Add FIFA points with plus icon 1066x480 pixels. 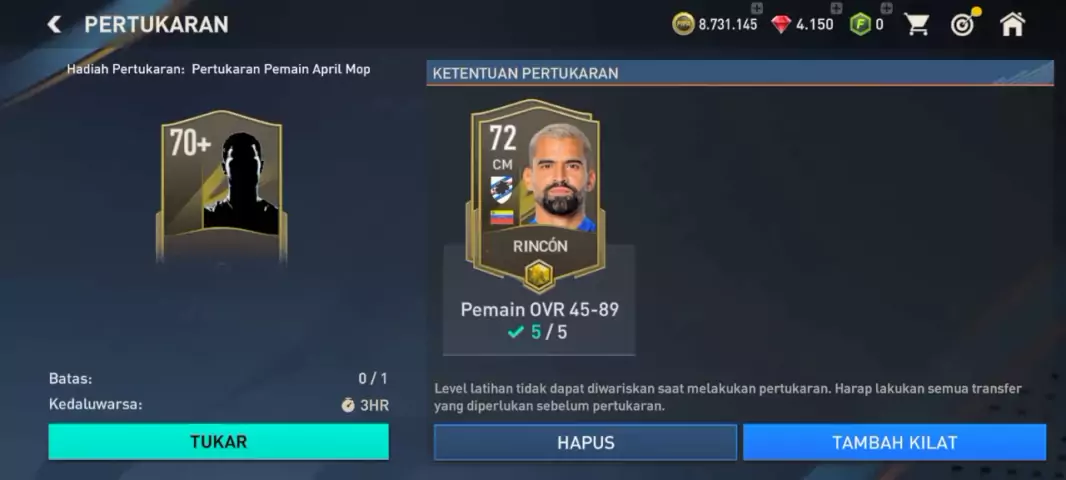887,8
